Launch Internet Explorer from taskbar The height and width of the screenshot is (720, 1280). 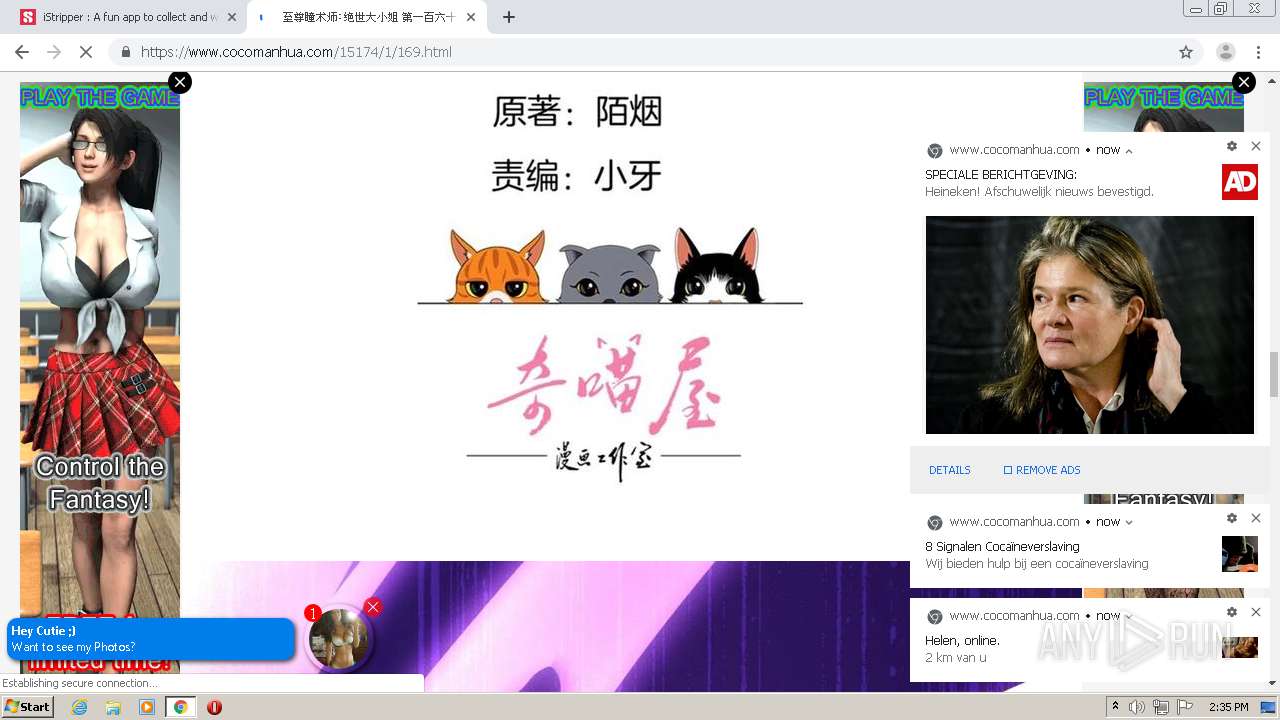point(79,707)
